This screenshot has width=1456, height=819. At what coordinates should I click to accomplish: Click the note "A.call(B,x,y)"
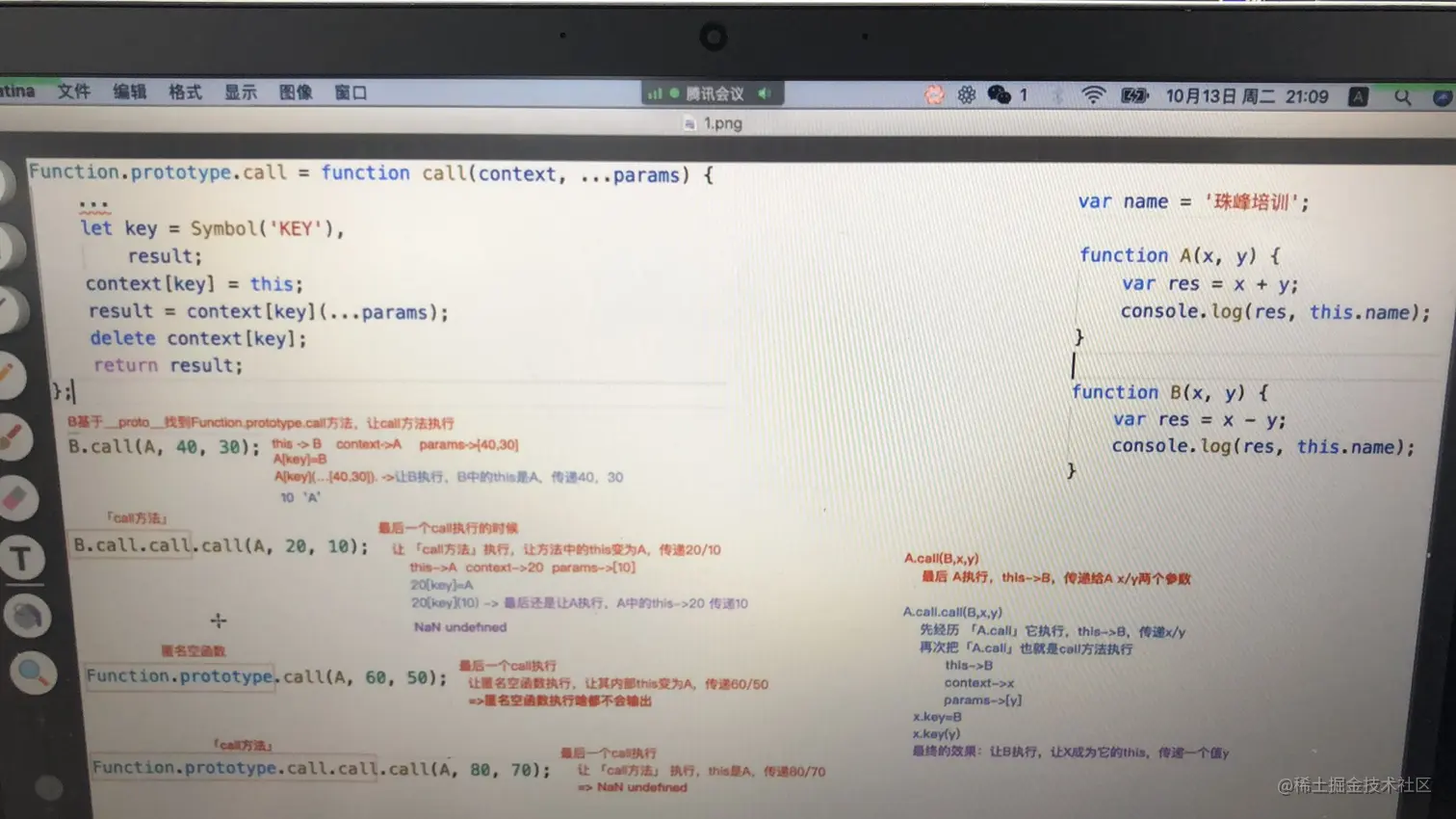(x=941, y=558)
